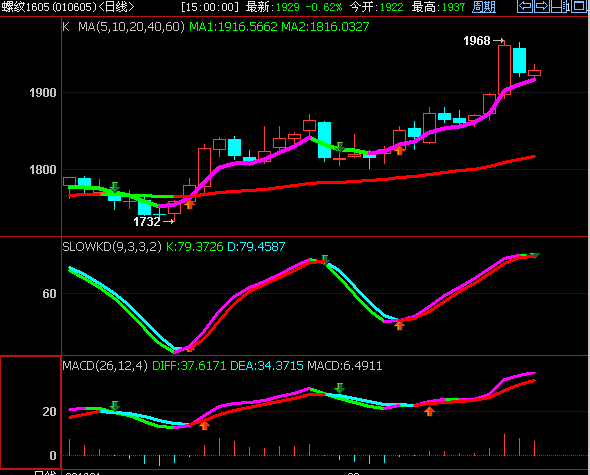The image size is (590, 475).
Task: Click the 日线 period label in the title
Action: [x=116, y=7]
